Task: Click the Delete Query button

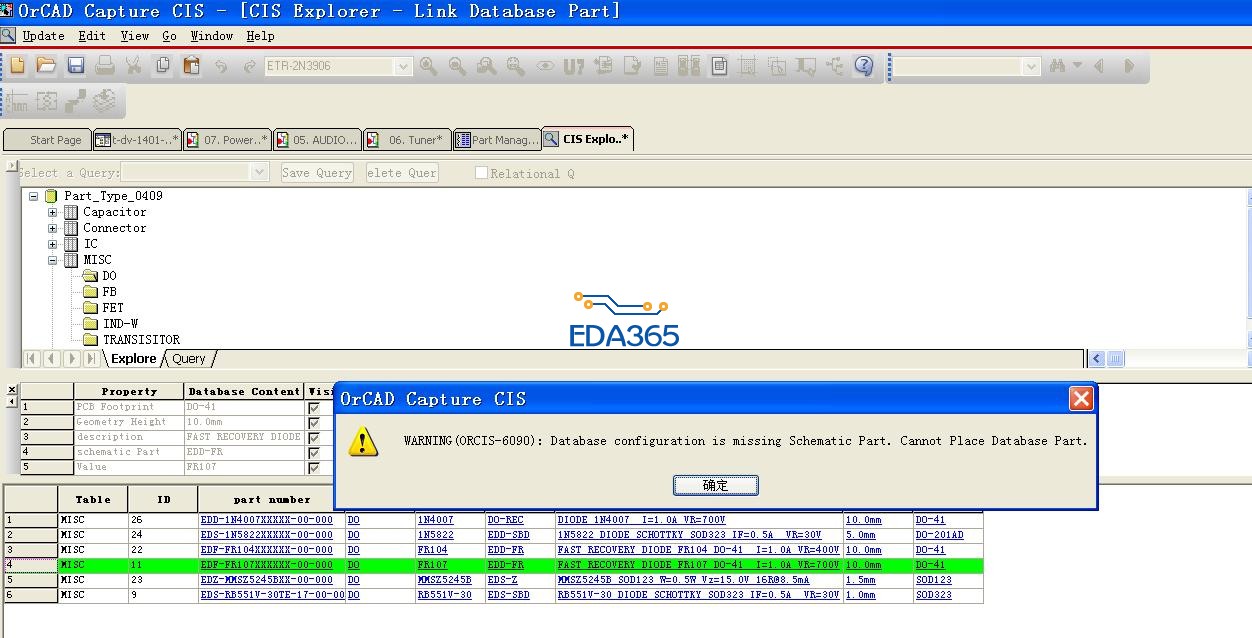Action: pos(402,172)
